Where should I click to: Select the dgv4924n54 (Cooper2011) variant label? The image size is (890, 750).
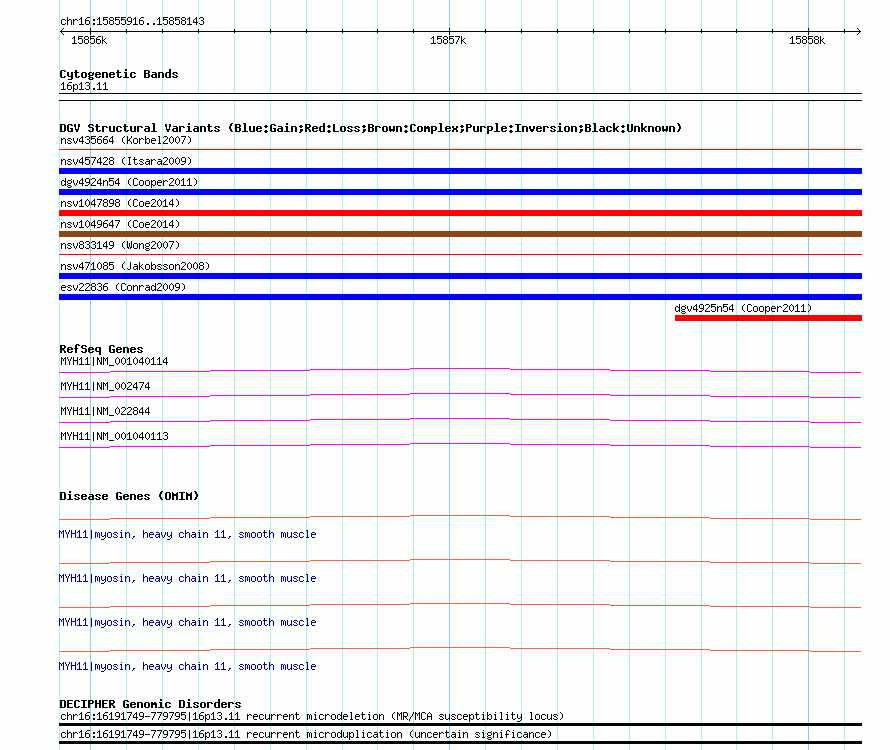click(x=129, y=182)
